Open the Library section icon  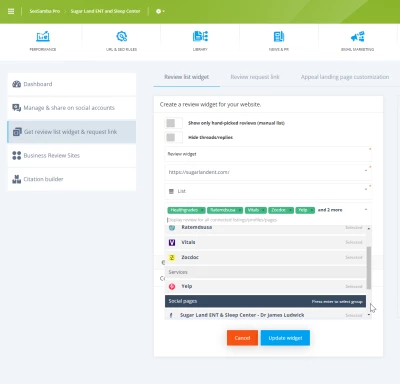click(x=200, y=37)
